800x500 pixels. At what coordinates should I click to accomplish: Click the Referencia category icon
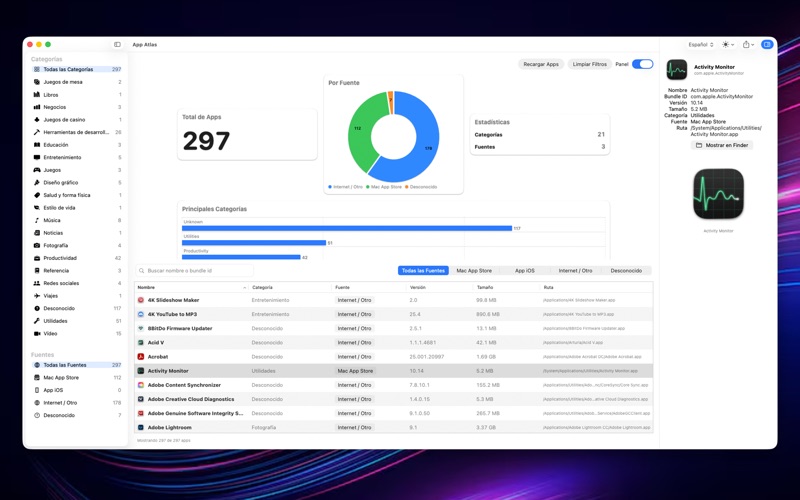coord(37,270)
